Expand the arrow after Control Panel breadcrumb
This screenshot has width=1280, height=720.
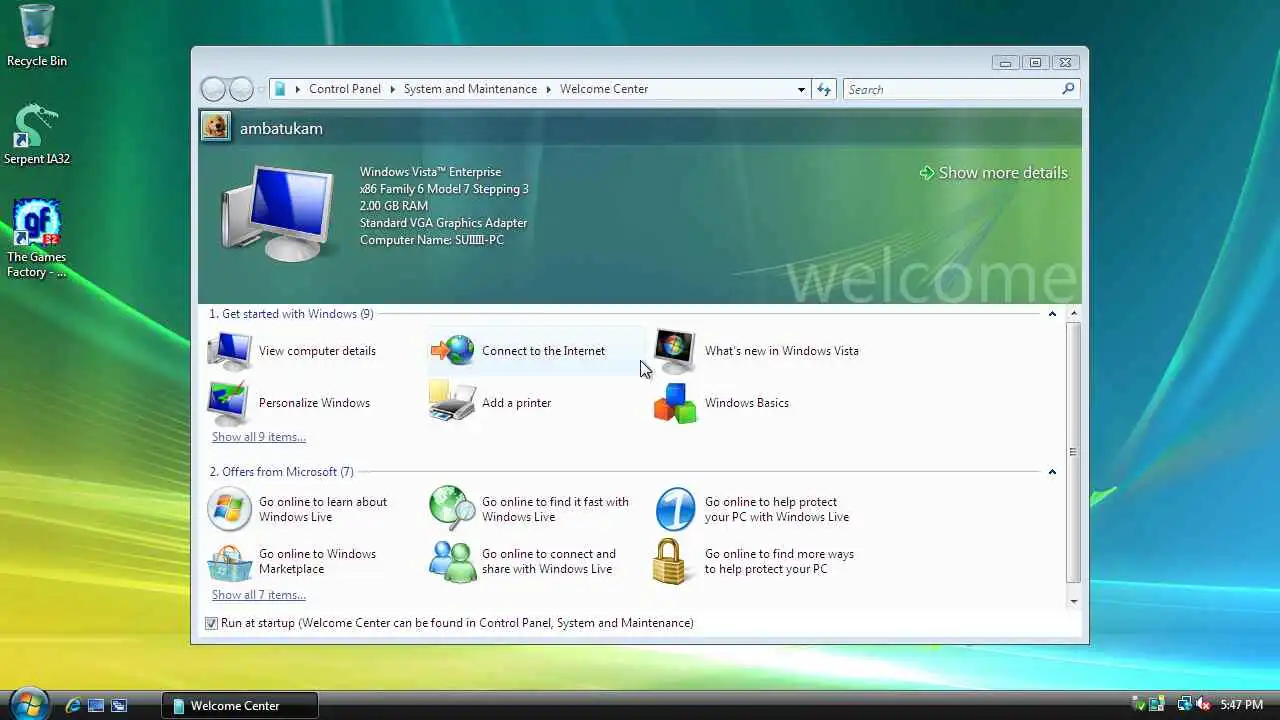click(392, 89)
